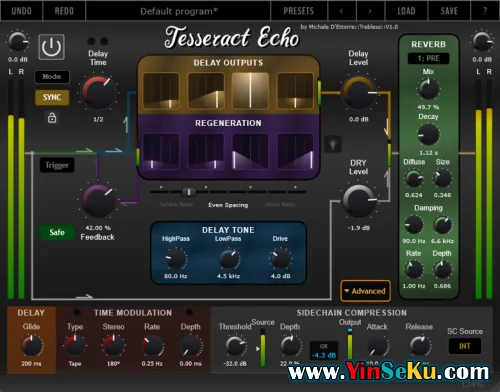Click first Delay Outputs tap panel
Image resolution: width=500 pixels, height=392 pixels.
point(161,91)
